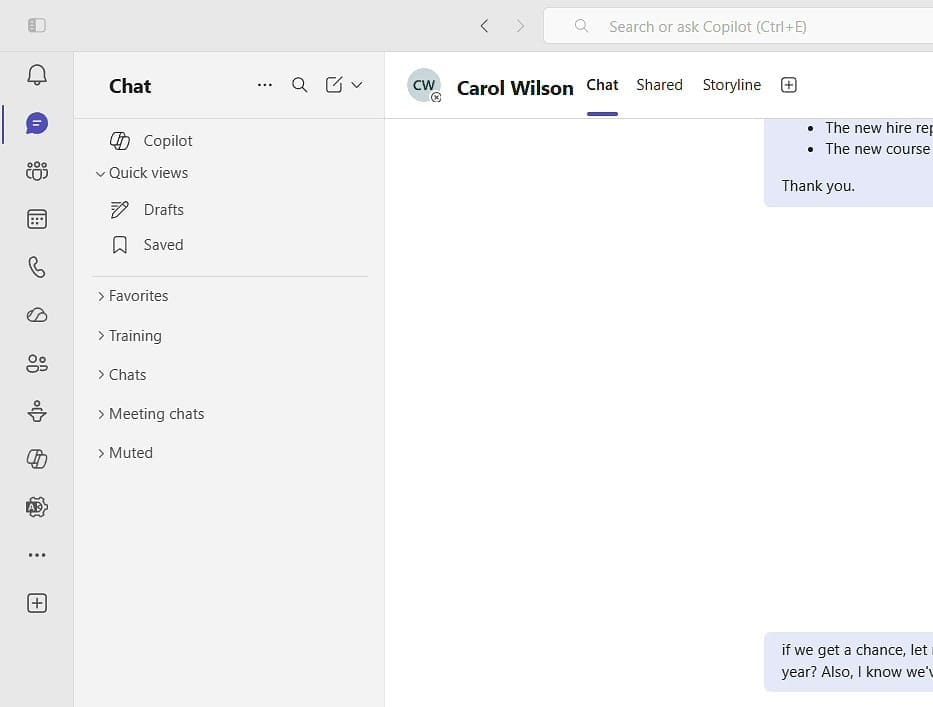Open new chat dropdown arrow
The image size is (933, 707).
point(357,85)
